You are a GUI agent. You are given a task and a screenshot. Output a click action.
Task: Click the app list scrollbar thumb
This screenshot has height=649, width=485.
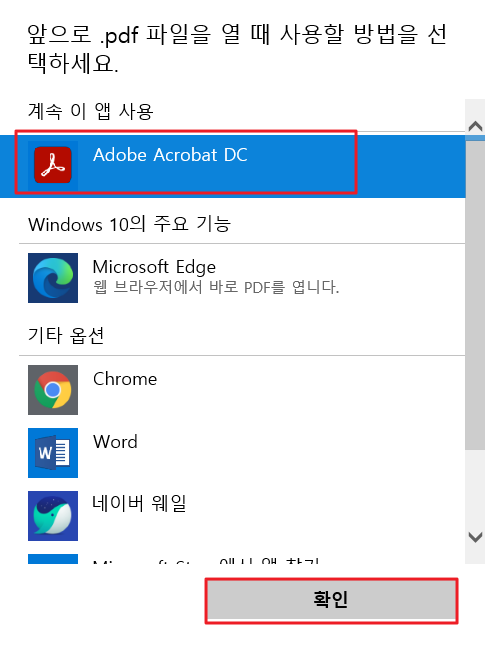point(475,294)
